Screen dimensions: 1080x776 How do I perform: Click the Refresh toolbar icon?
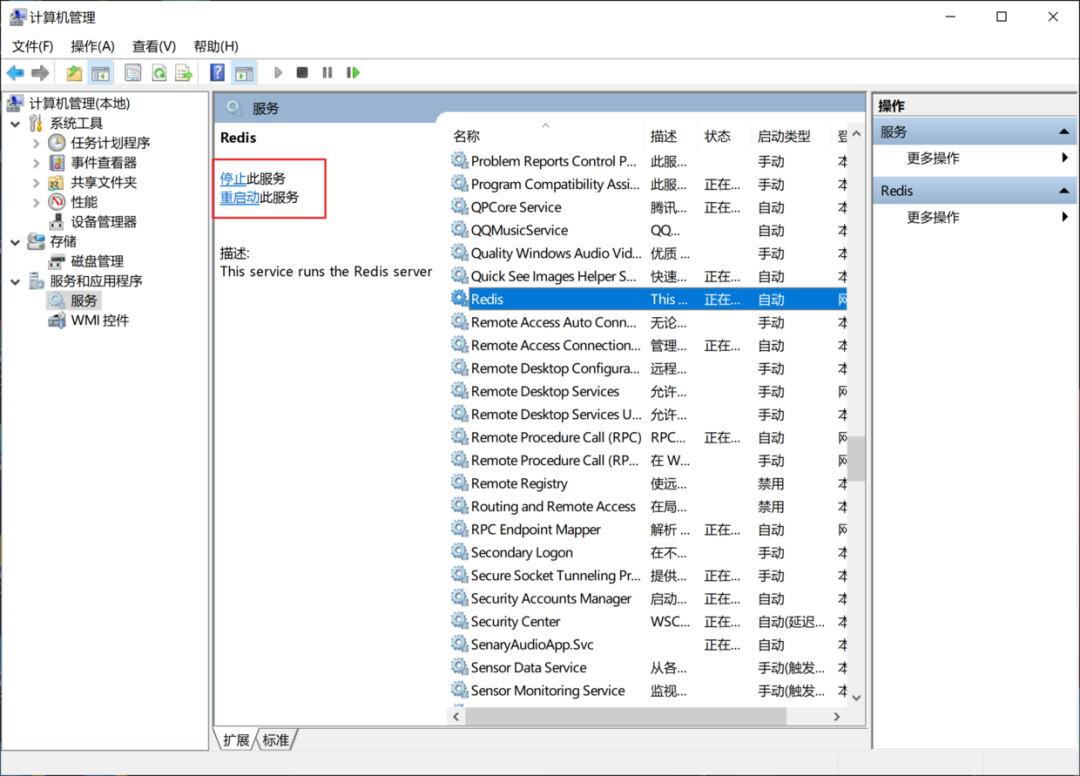coord(159,72)
